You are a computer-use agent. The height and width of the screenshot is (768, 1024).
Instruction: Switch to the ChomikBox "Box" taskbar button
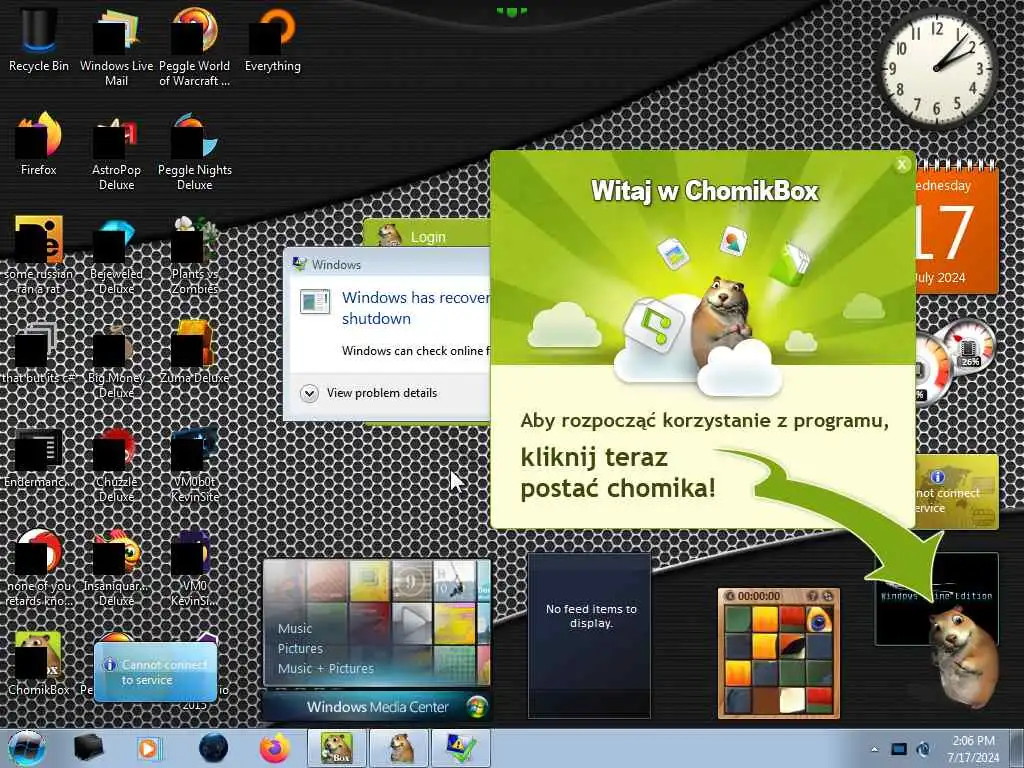pyautogui.click(x=337, y=748)
